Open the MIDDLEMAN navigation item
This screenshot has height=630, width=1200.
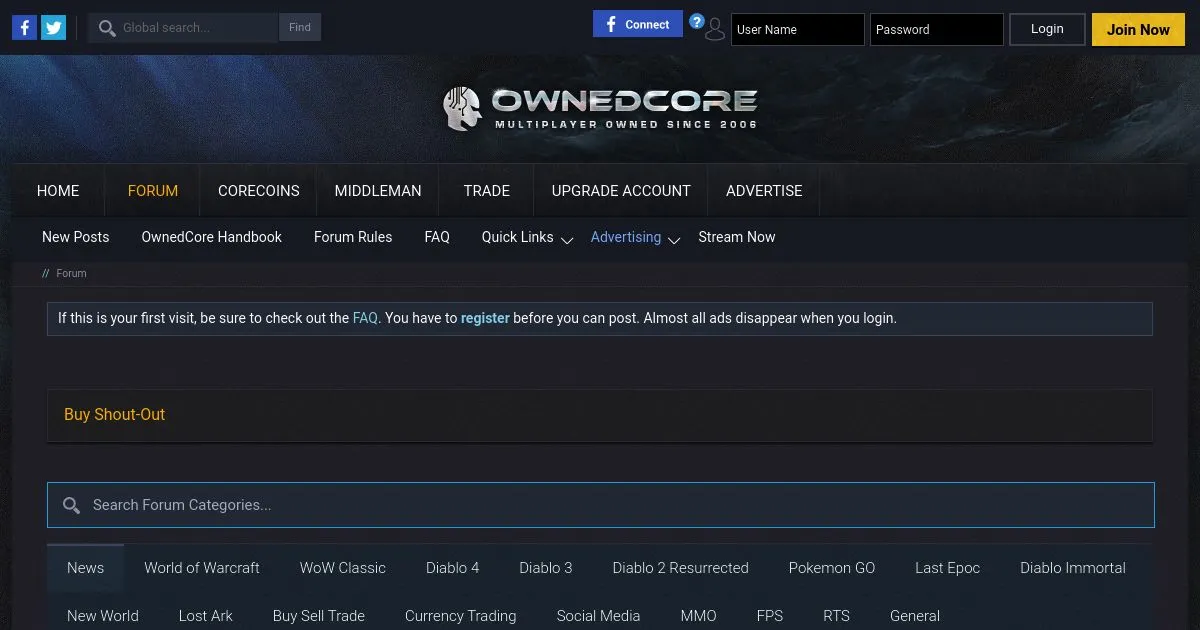378,191
